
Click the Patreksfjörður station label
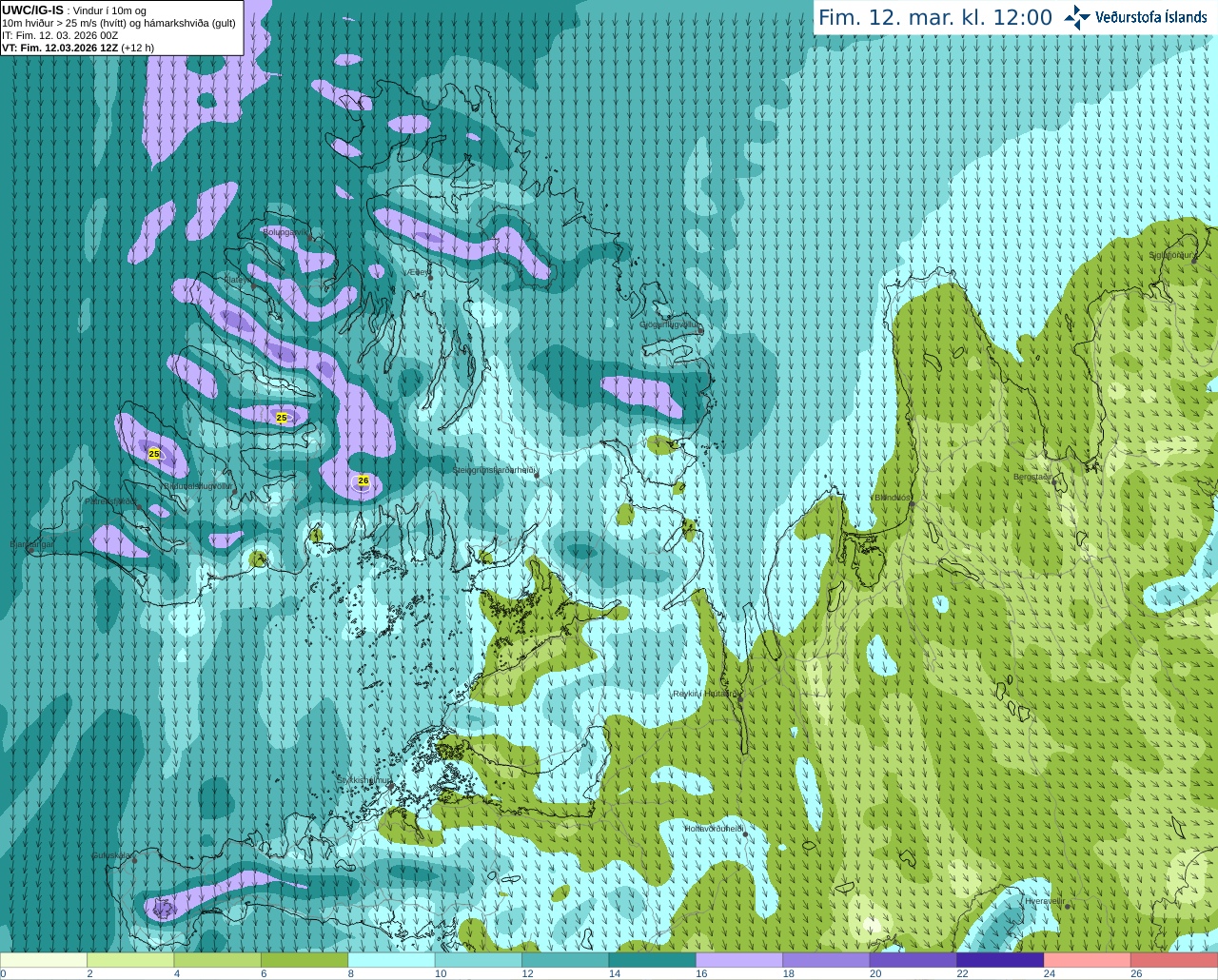(x=111, y=500)
